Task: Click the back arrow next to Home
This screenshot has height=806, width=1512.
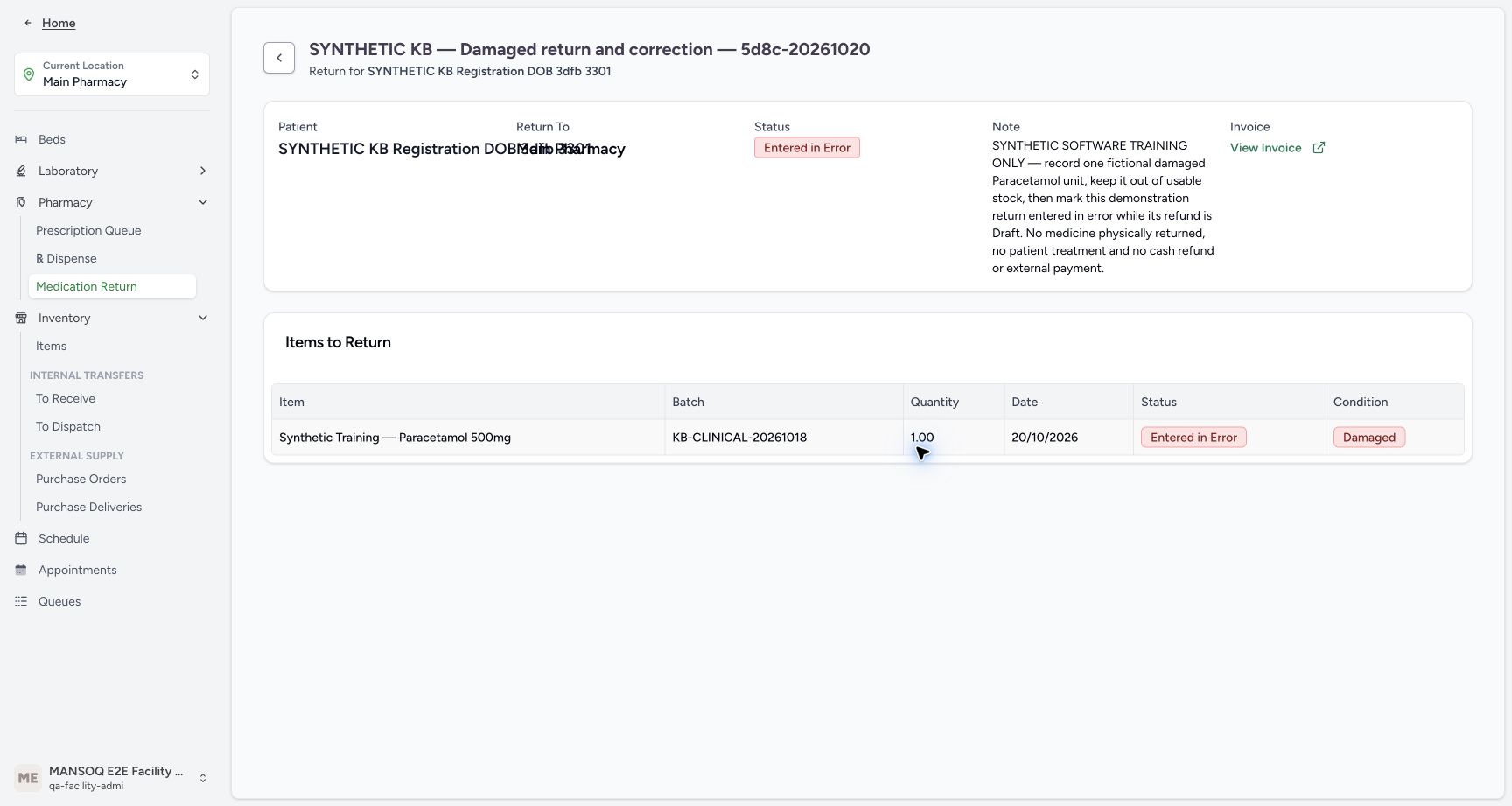Action: 28,23
